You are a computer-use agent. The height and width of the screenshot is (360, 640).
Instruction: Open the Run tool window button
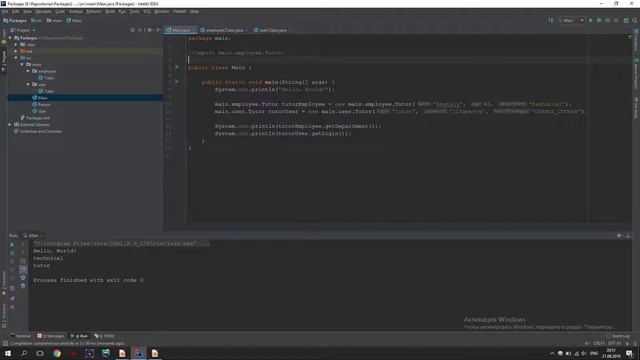coord(79,336)
